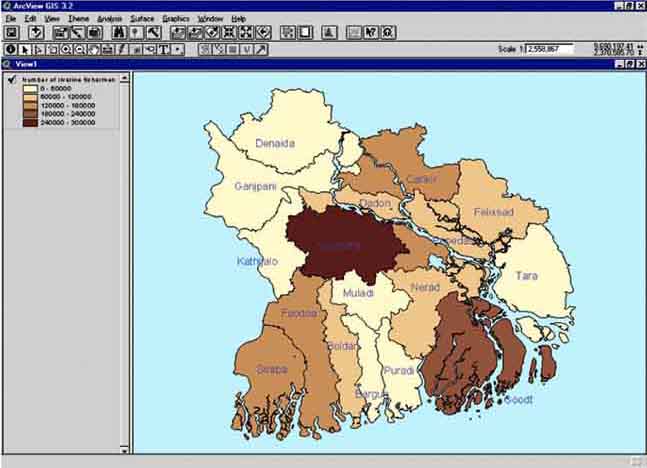Image resolution: width=647 pixels, height=468 pixels.
Task: Toggle the fishermen theme visibility checkbox
Action: [11, 79]
